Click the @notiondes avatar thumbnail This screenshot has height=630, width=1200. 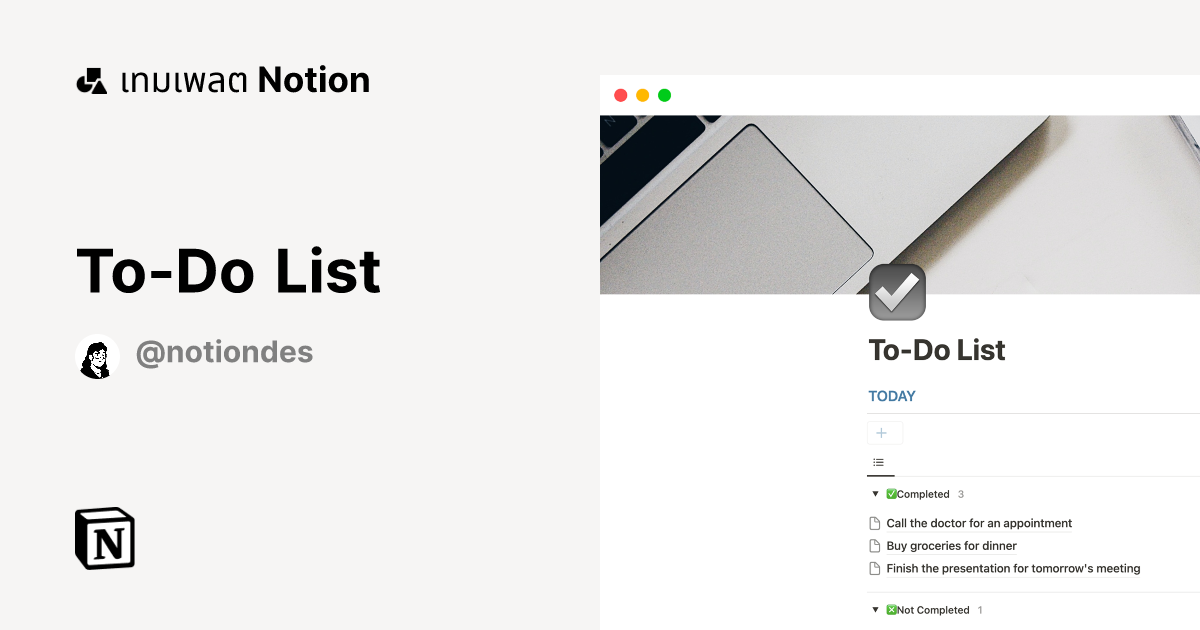(x=97, y=354)
